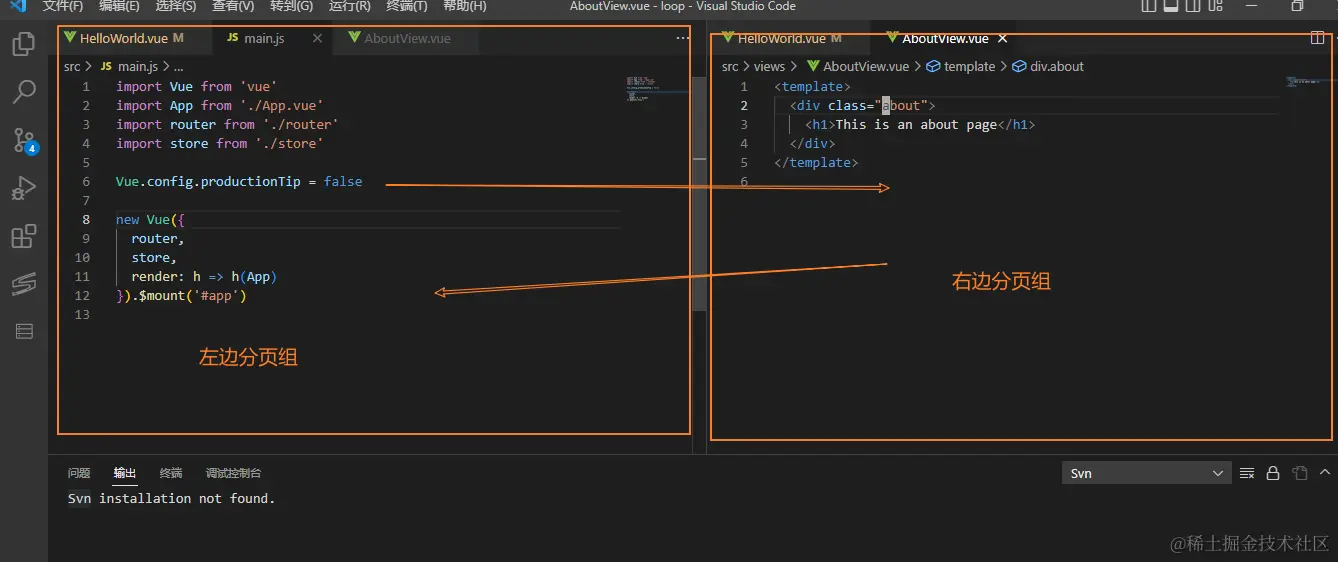Image resolution: width=1338 pixels, height=562 pixels.
Task: Open the 文件(F) menu
Action: point(62,6)
